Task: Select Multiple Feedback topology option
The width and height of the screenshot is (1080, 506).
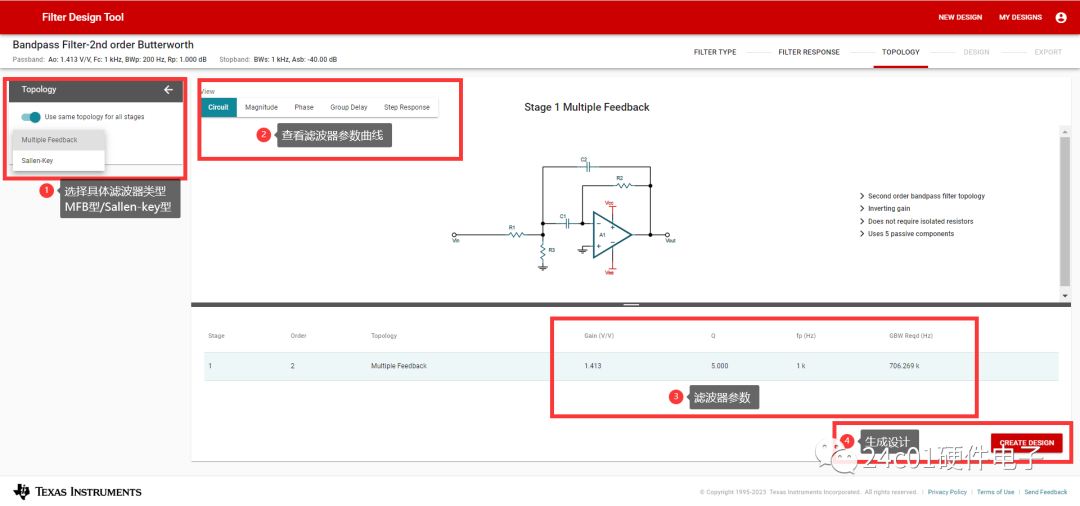Action: pyautogui.click(x=59, y=140)
